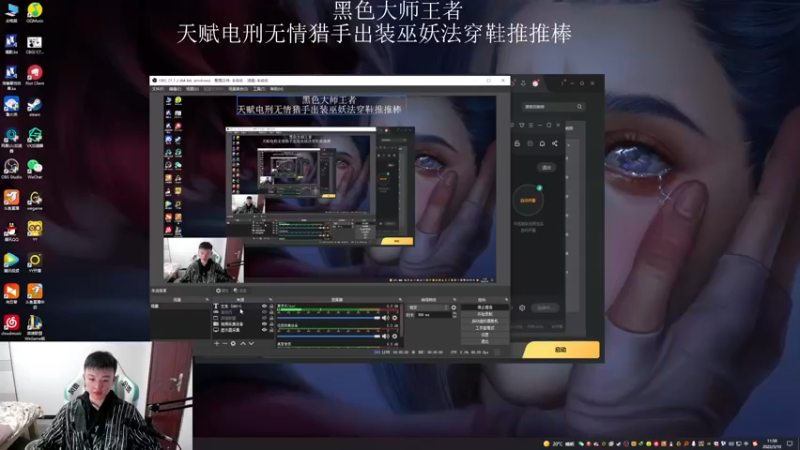The width and height of the screenshot is (800, 450).
Task: Open the 工具 menu in OBS
Action: click(259, 89)
